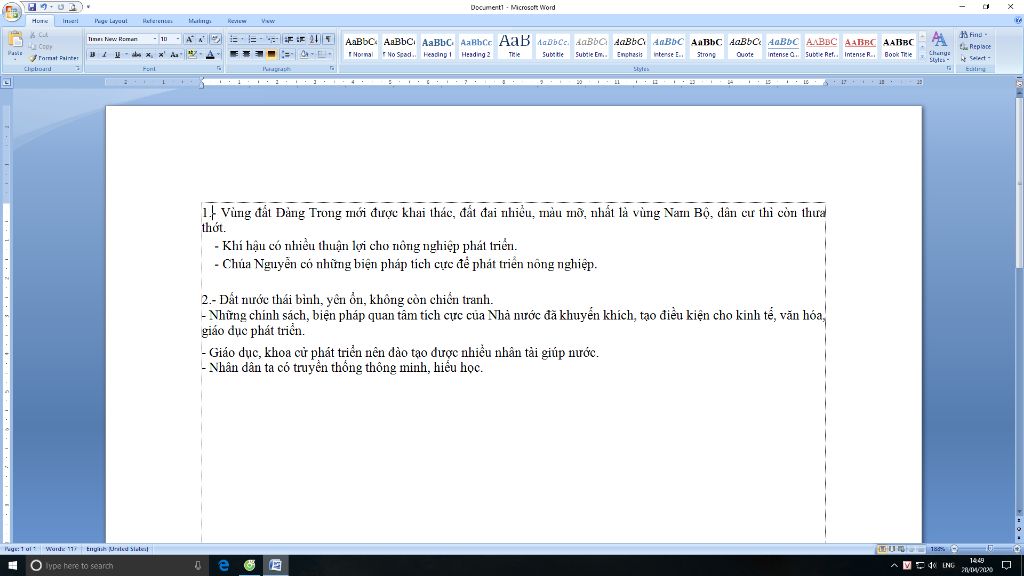Activate the Format Painter
Screen dimensions: 1024x576
[x=54, y=57]
